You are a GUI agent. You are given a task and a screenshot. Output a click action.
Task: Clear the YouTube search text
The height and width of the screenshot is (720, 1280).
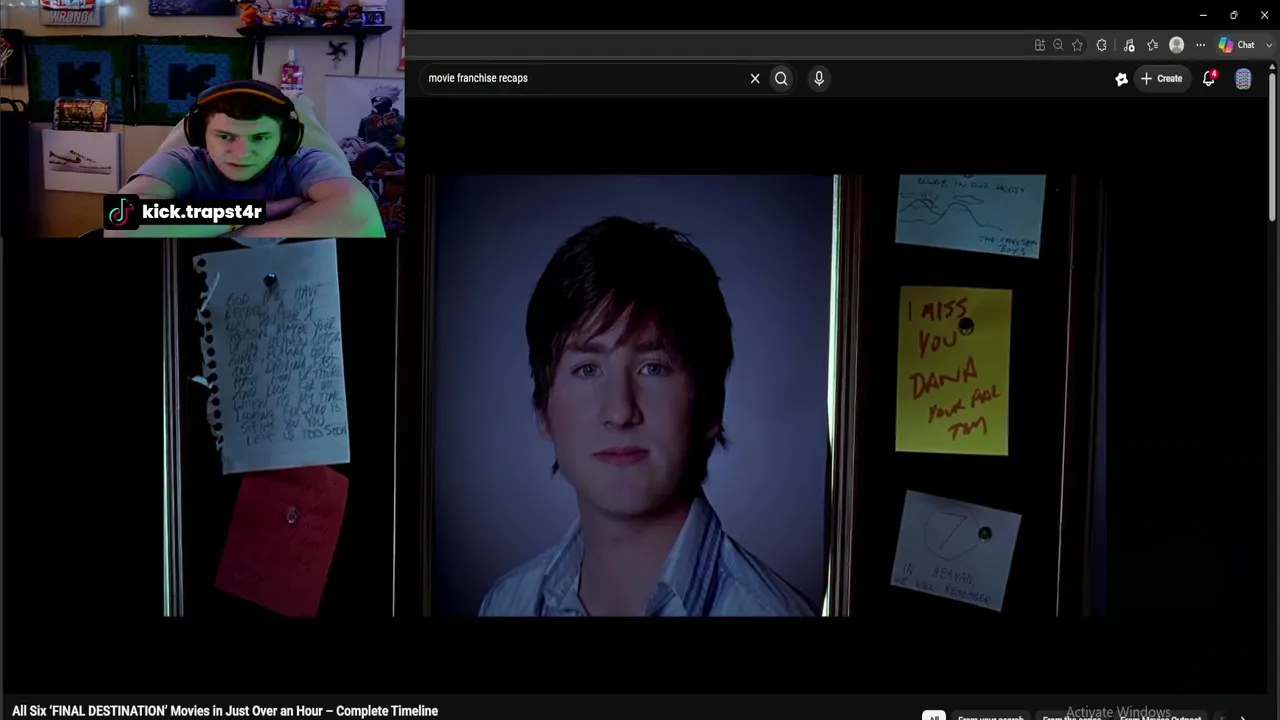[x=755, y=78]
